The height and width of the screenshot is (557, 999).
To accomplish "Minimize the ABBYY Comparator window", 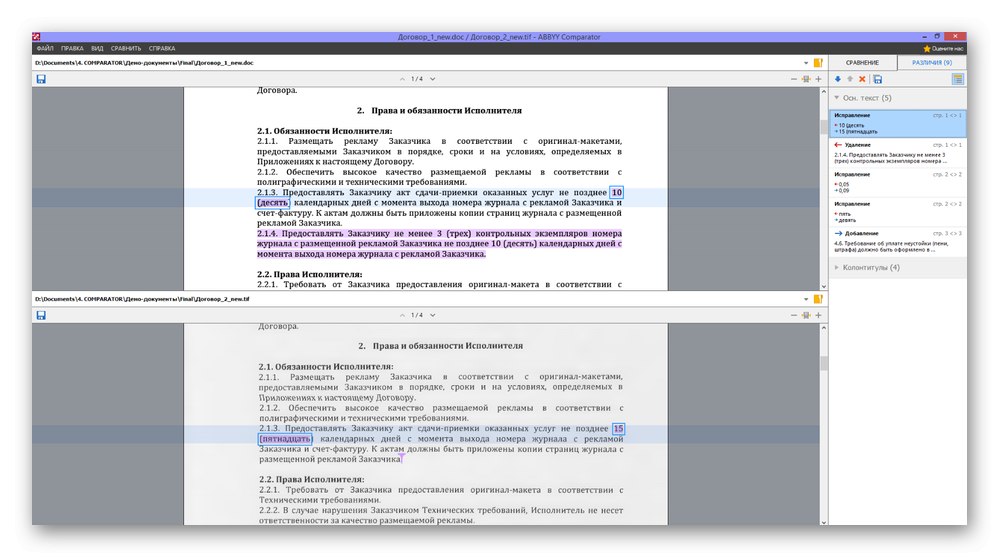I will click(924, 37).
